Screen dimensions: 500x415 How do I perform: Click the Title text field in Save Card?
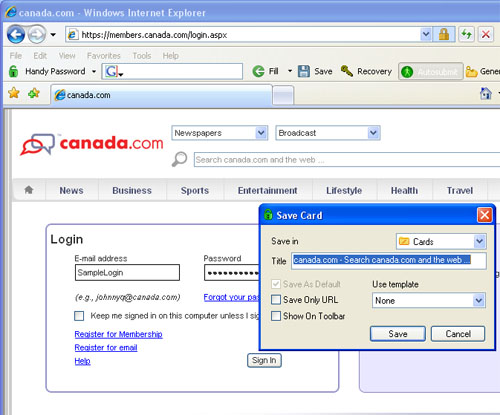[389, 260]
